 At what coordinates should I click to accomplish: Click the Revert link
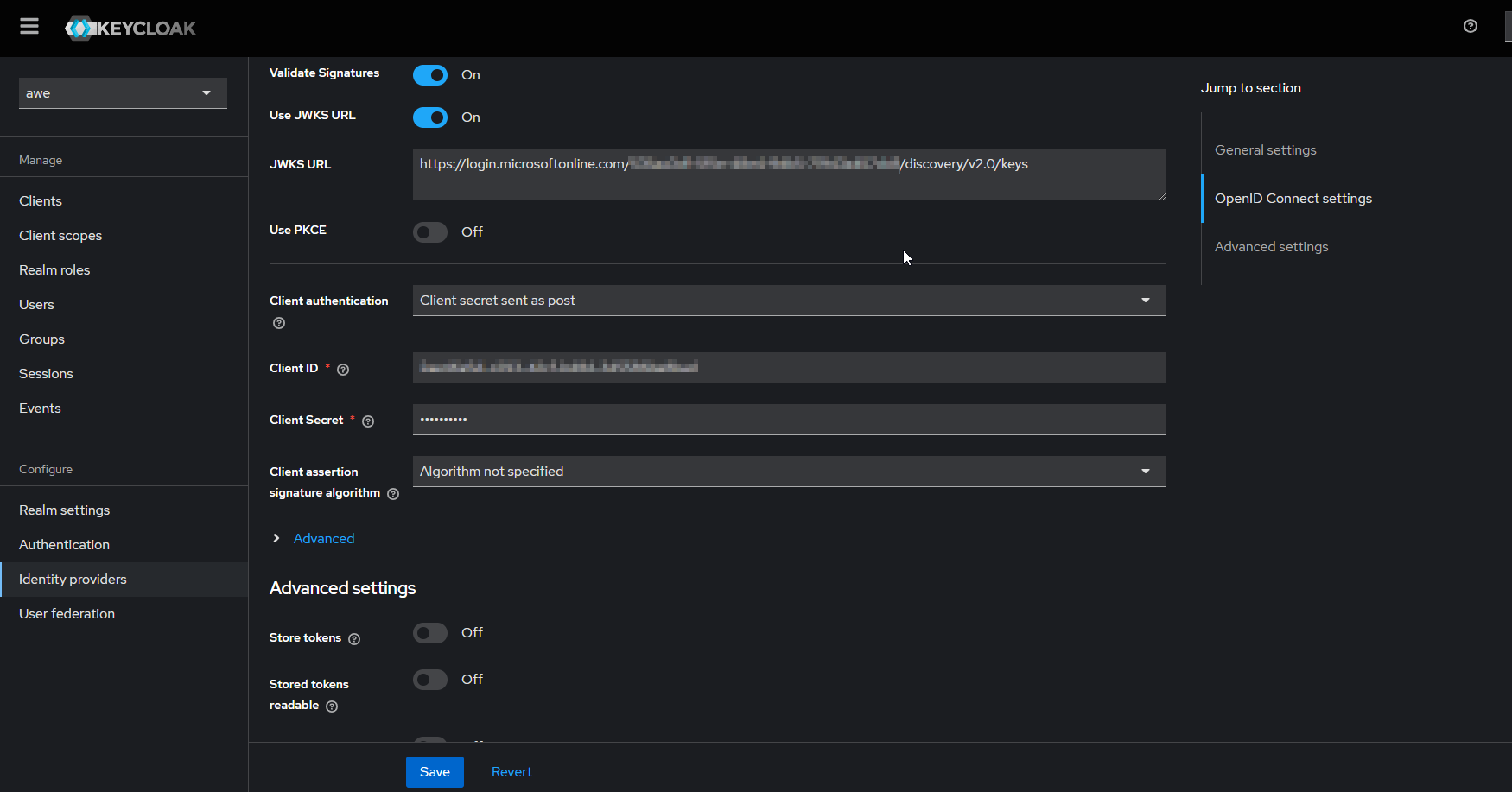pos(511,772)
